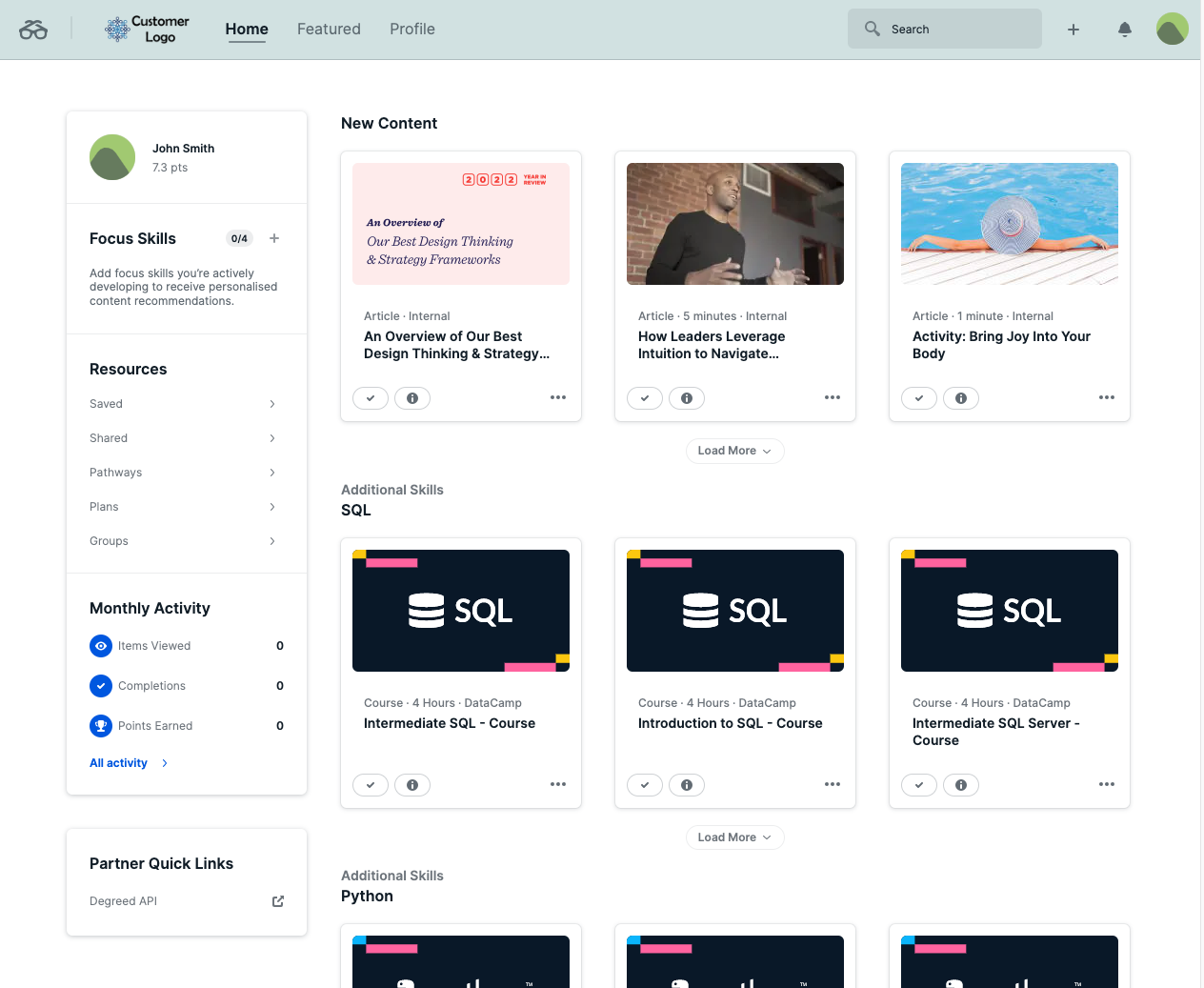Show info for Intermediate SQL Server - Course
The image size is (1204, 988).
961,785
